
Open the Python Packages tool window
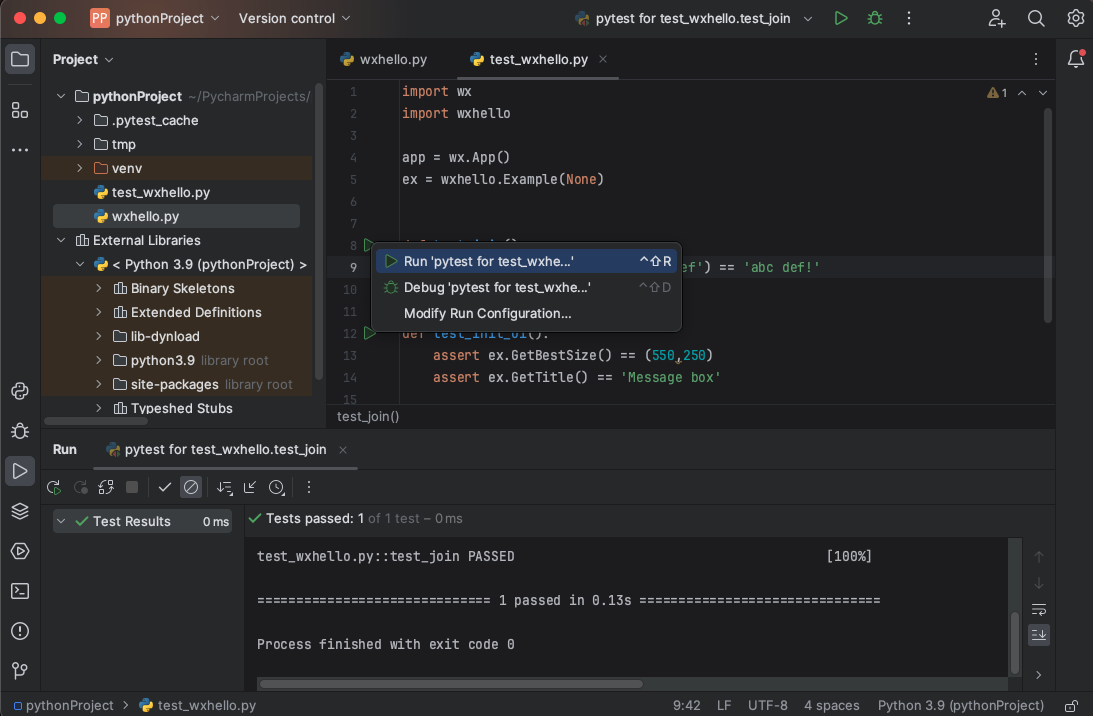[19, 511]
